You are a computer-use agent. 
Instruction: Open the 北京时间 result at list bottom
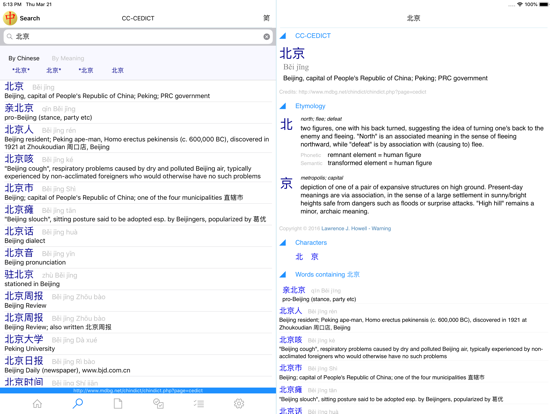(138, 382)
